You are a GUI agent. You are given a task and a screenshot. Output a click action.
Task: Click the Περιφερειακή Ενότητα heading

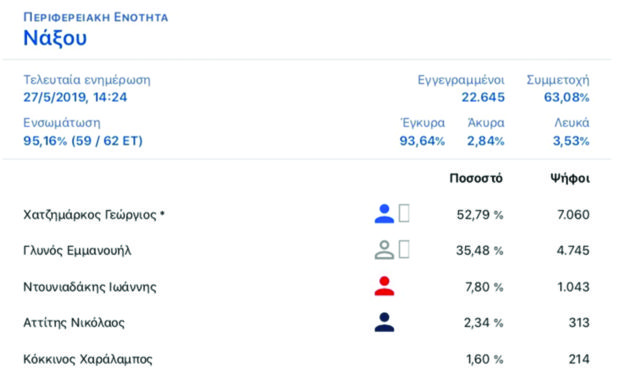pos(96,17)
